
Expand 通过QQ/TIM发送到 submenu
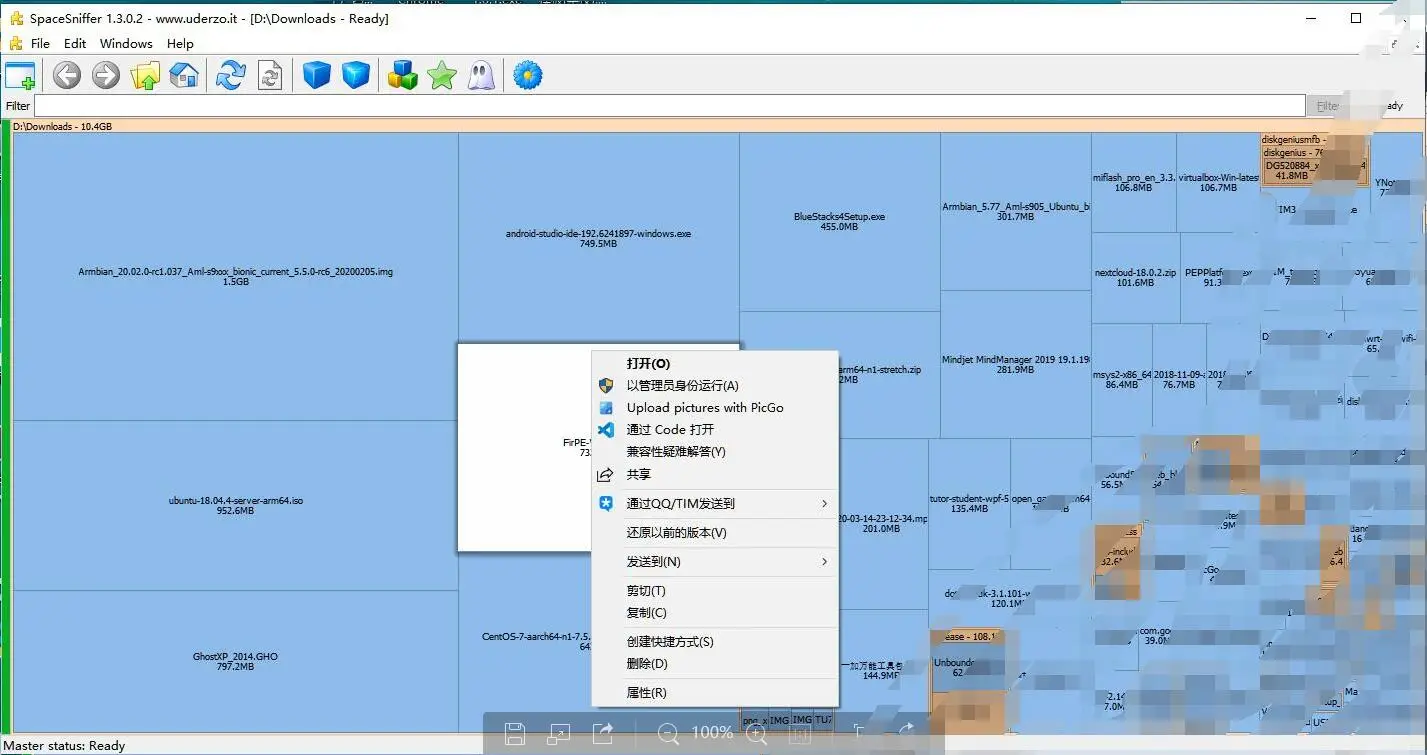(715, 504)
